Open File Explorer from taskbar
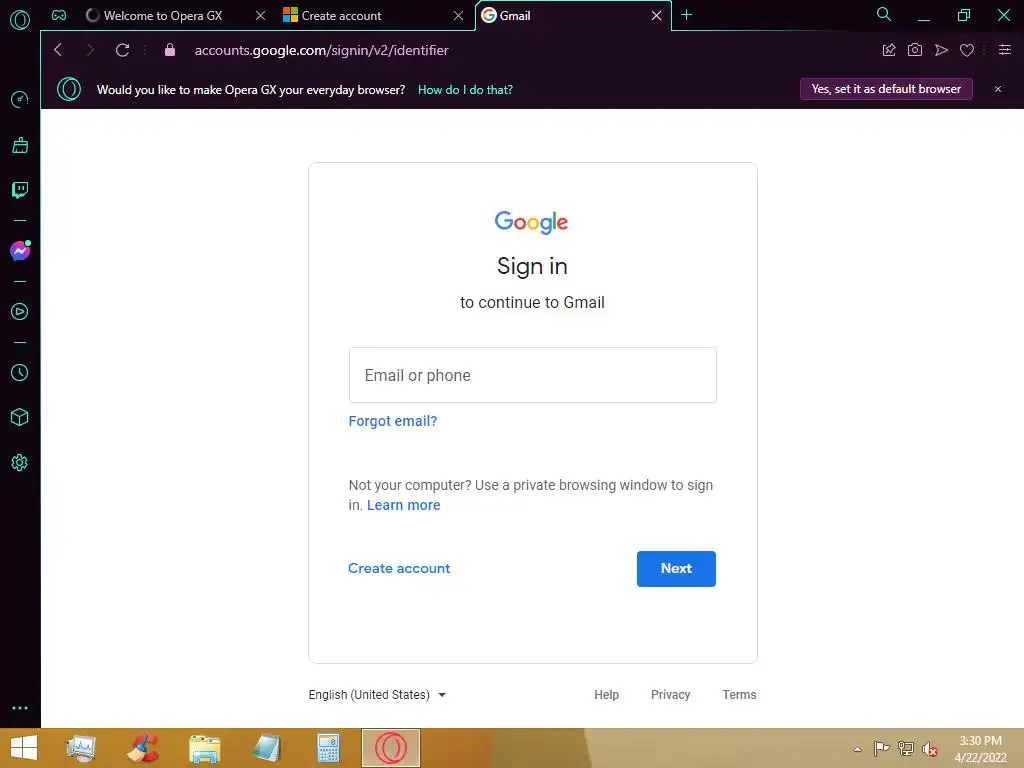This screenshot has width=1024, height=768. (204, 748)
